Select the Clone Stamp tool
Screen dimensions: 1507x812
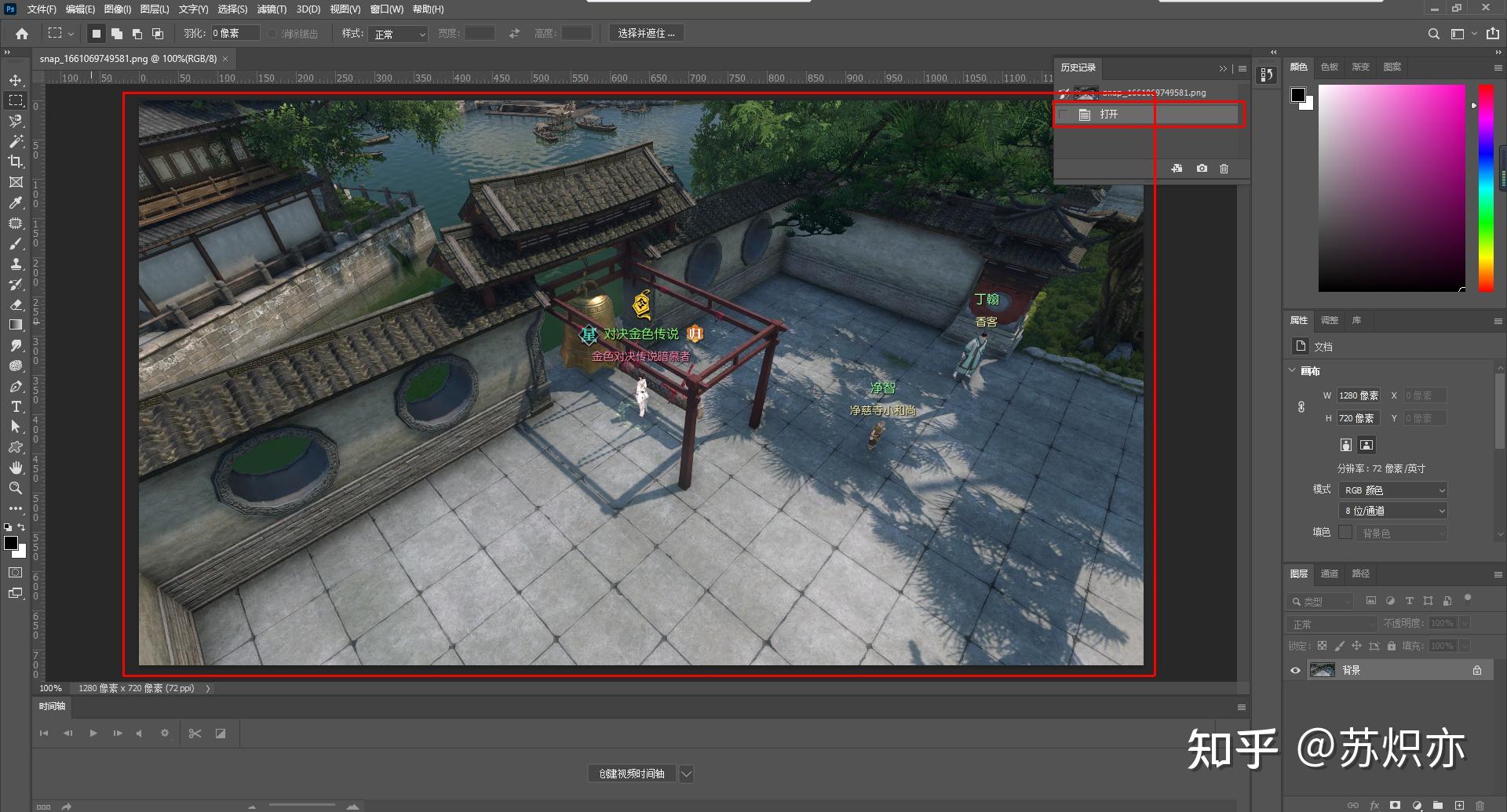(x=16, y=264)
